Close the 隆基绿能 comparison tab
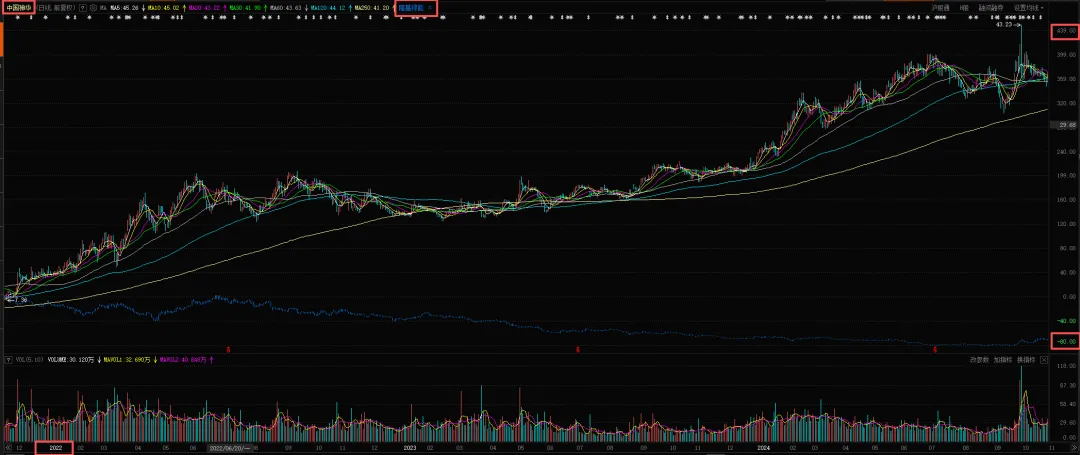Viewport: 1080px width, 455px height. coord(430,8)
